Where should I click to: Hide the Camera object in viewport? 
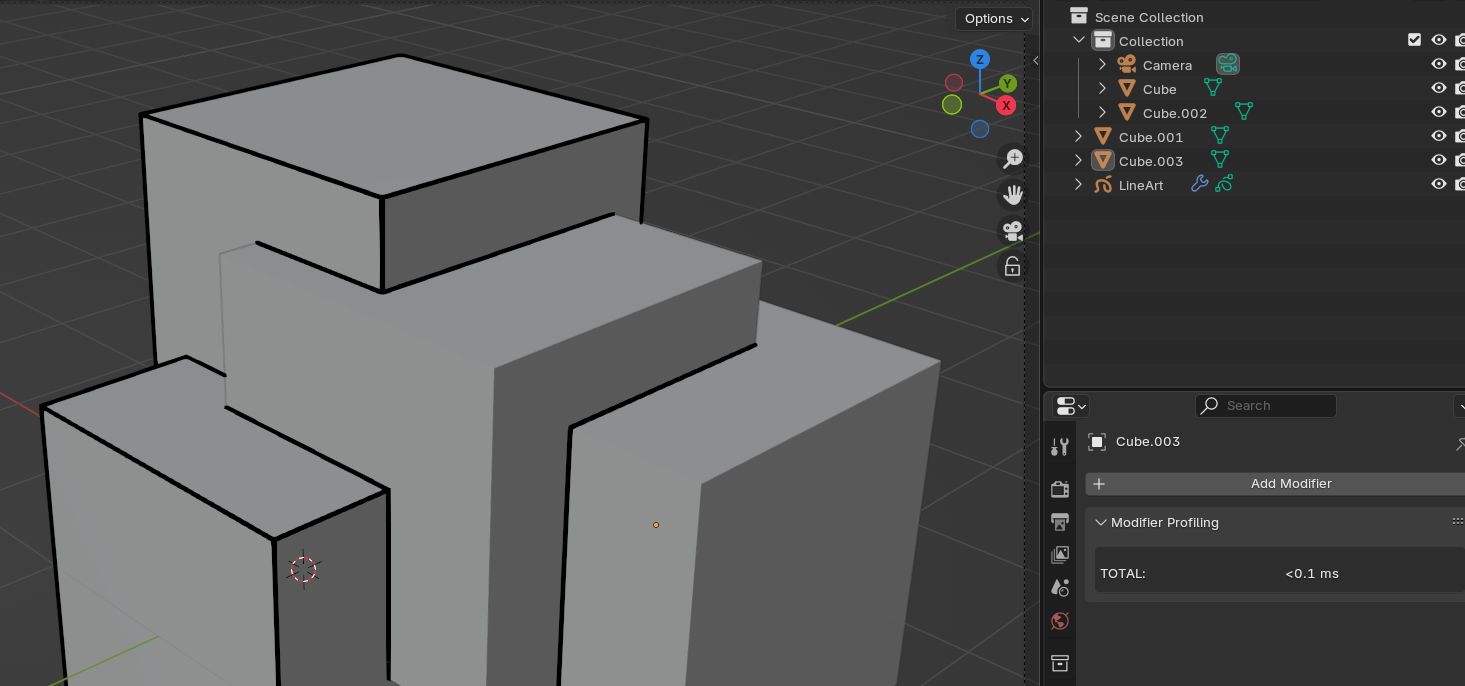[1439, 64]
